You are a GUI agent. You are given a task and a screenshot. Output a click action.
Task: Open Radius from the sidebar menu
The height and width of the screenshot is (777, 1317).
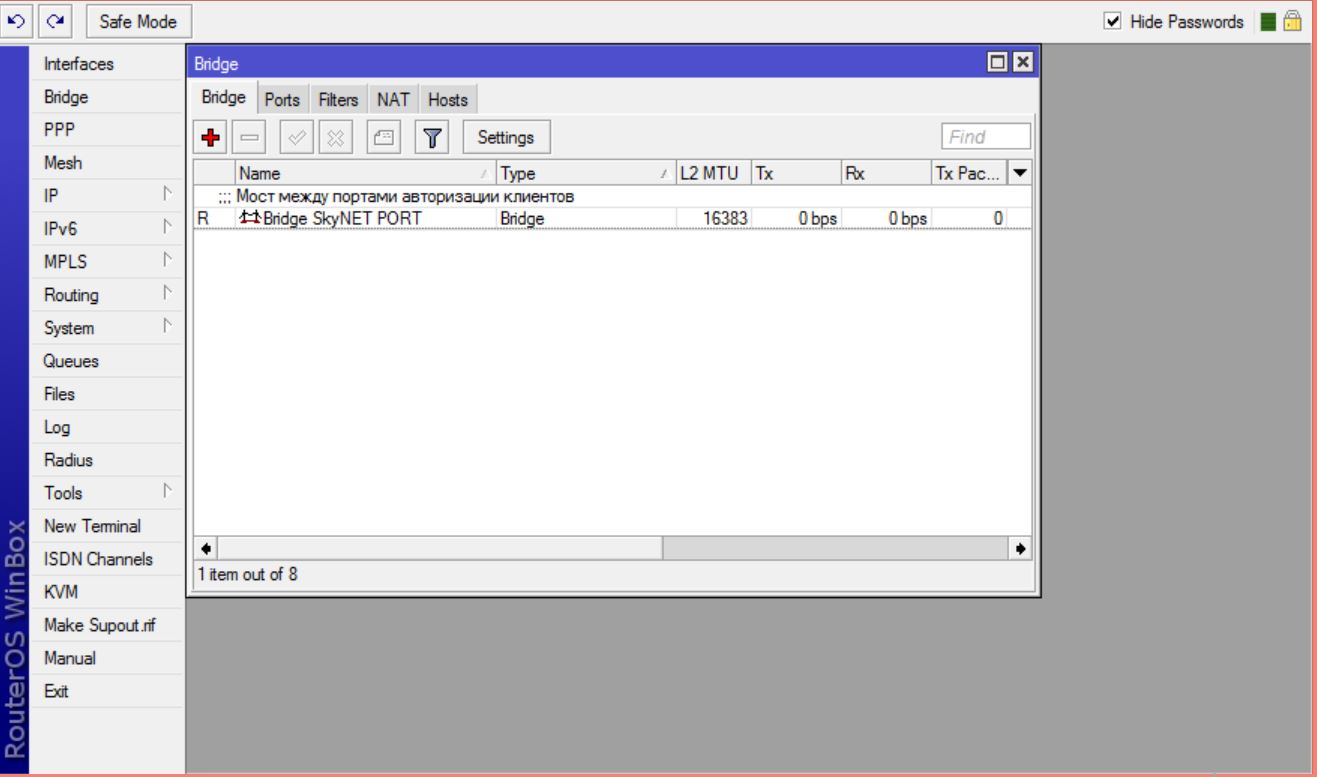pos(107,460)
